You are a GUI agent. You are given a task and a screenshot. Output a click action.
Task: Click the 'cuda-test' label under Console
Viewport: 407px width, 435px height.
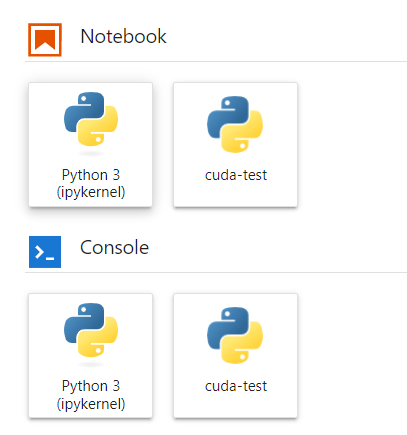[x=236, y=386]
